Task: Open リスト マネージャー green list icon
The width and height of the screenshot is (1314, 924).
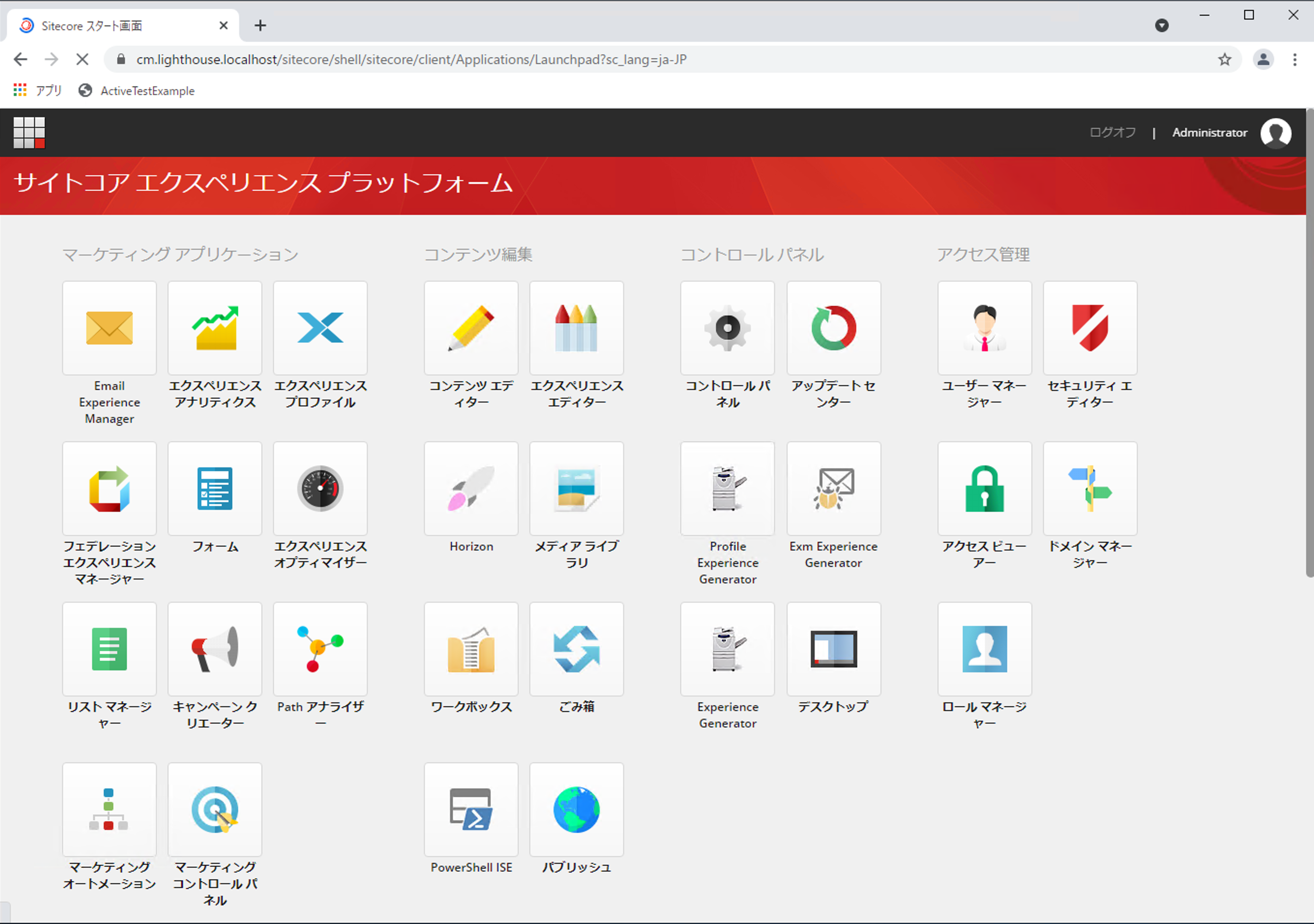Action: pyautogui.click(x=109, y=649)
